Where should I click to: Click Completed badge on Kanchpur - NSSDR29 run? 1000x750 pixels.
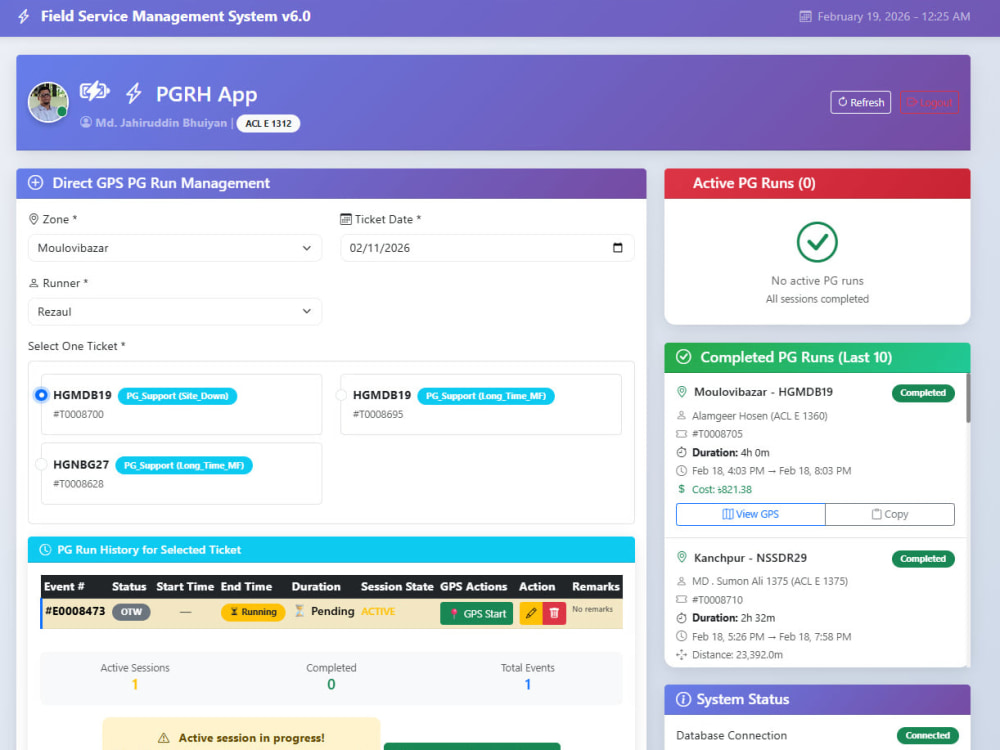(x=923, y=559)
